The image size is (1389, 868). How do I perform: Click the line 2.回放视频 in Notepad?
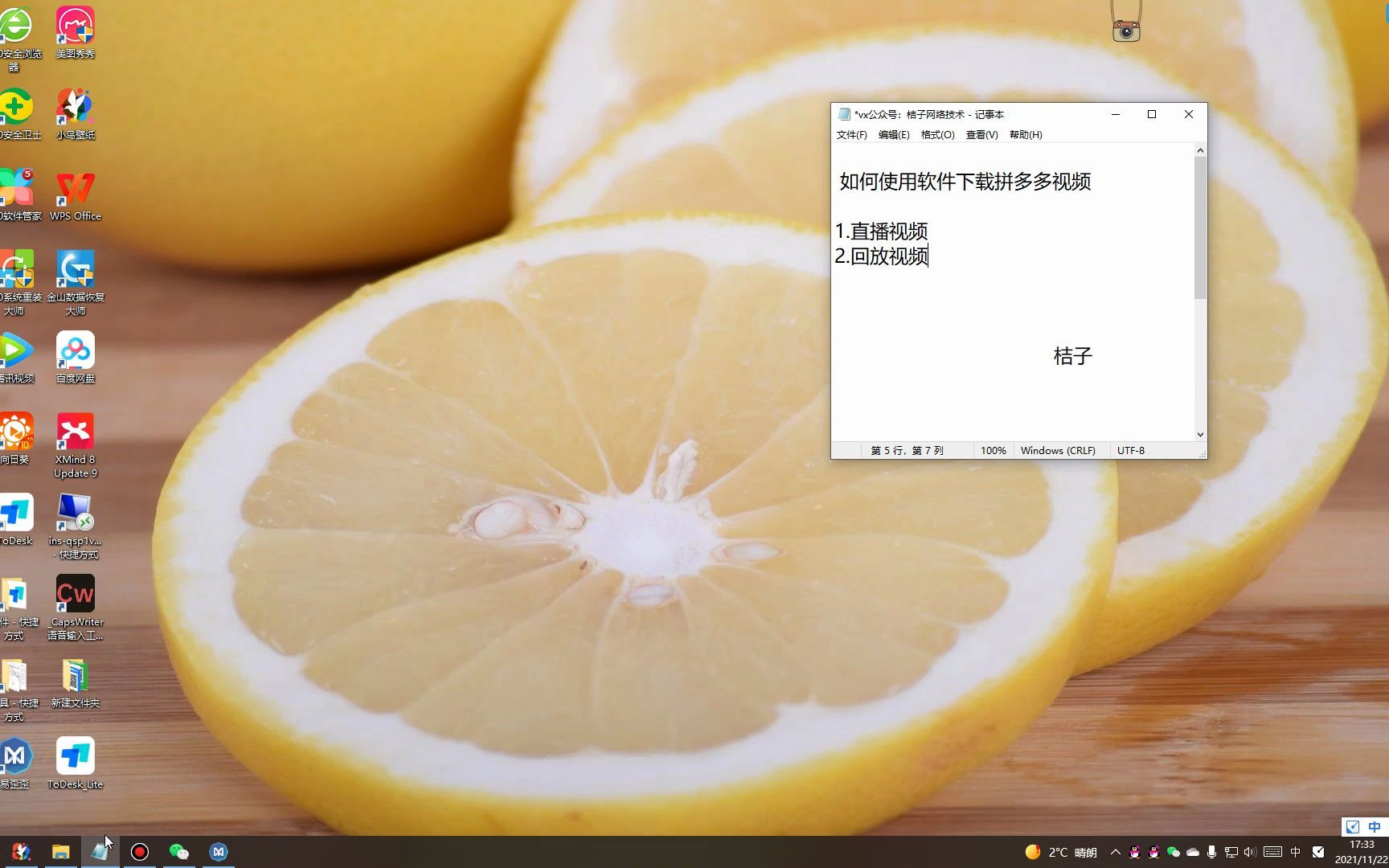882,256
